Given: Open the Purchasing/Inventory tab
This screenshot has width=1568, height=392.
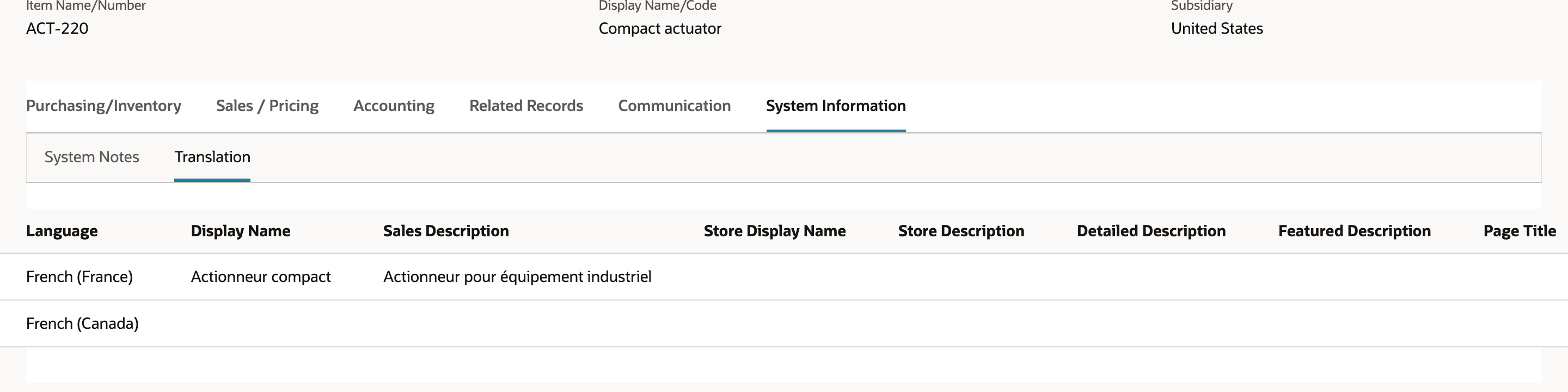Looking at the screenshot, I should (x=103, y=106).
